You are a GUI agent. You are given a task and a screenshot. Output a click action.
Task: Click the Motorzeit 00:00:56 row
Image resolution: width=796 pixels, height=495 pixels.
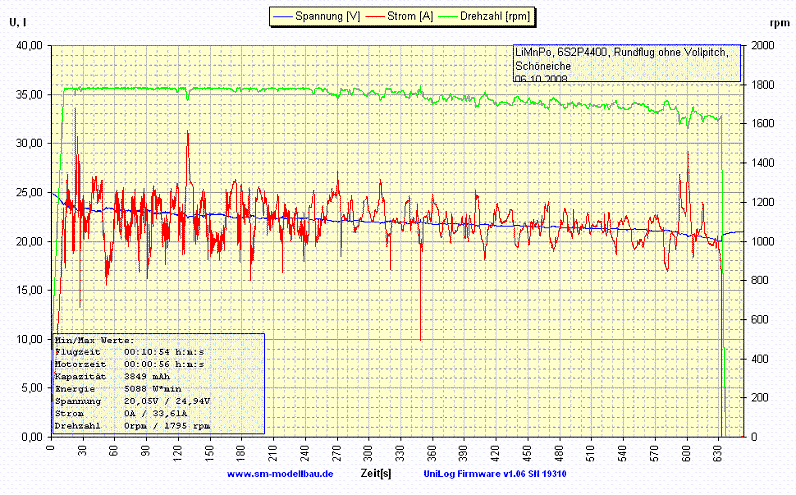(x=129, y=365)
